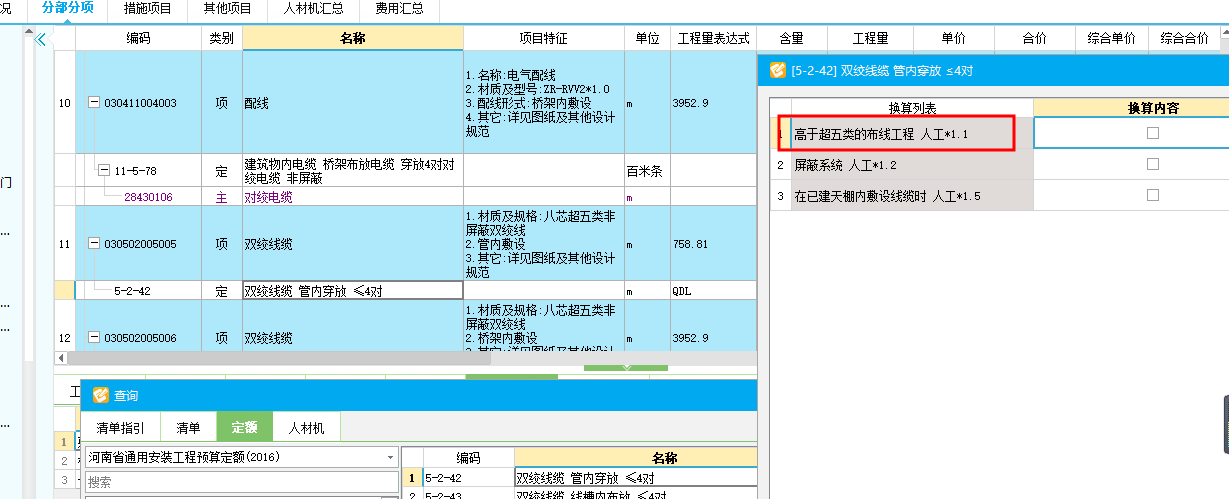Click the double-chevron panel collapse icon
The height and width of the screenshot is (499, 1229).
tap(41, 40)
